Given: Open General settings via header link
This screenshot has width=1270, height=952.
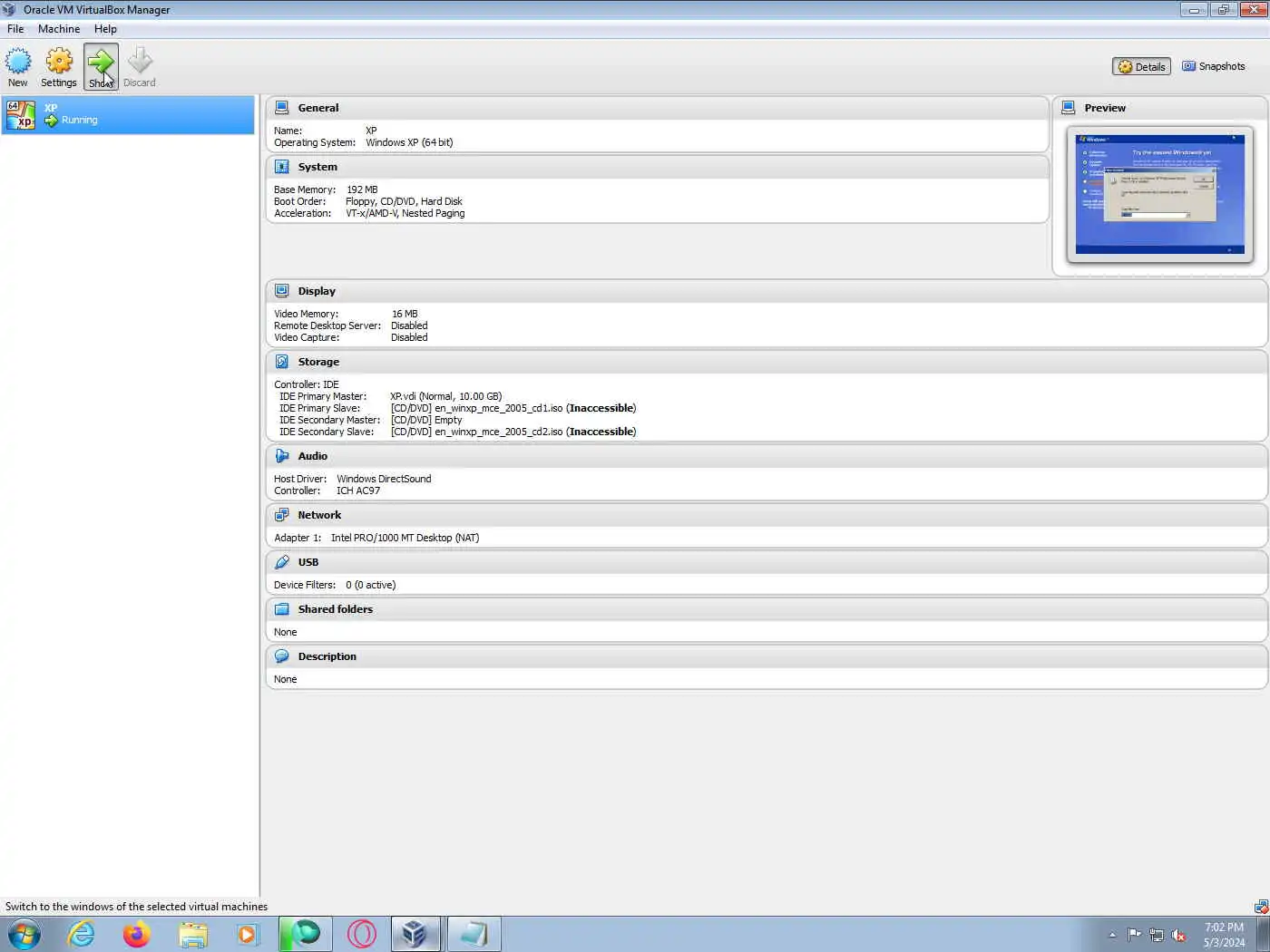Looking at the screenshot, I should [318, 108].
